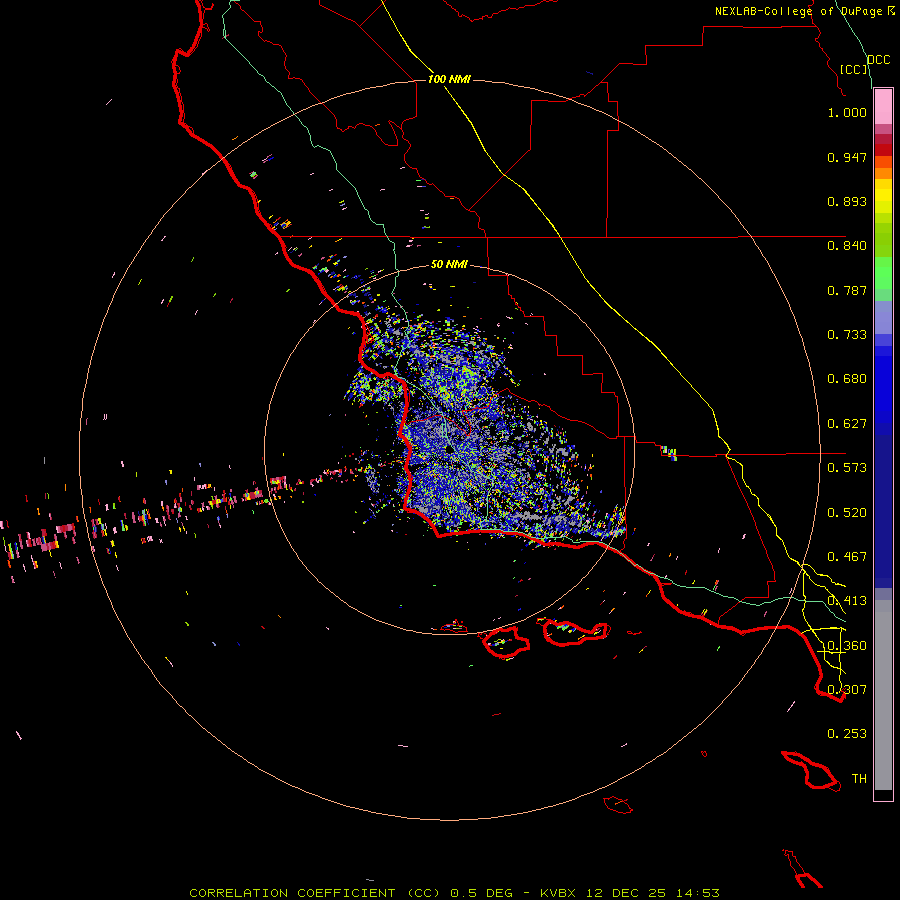Click the 0.787 value on the color scale
900x900 pixels.
(847, 290)
